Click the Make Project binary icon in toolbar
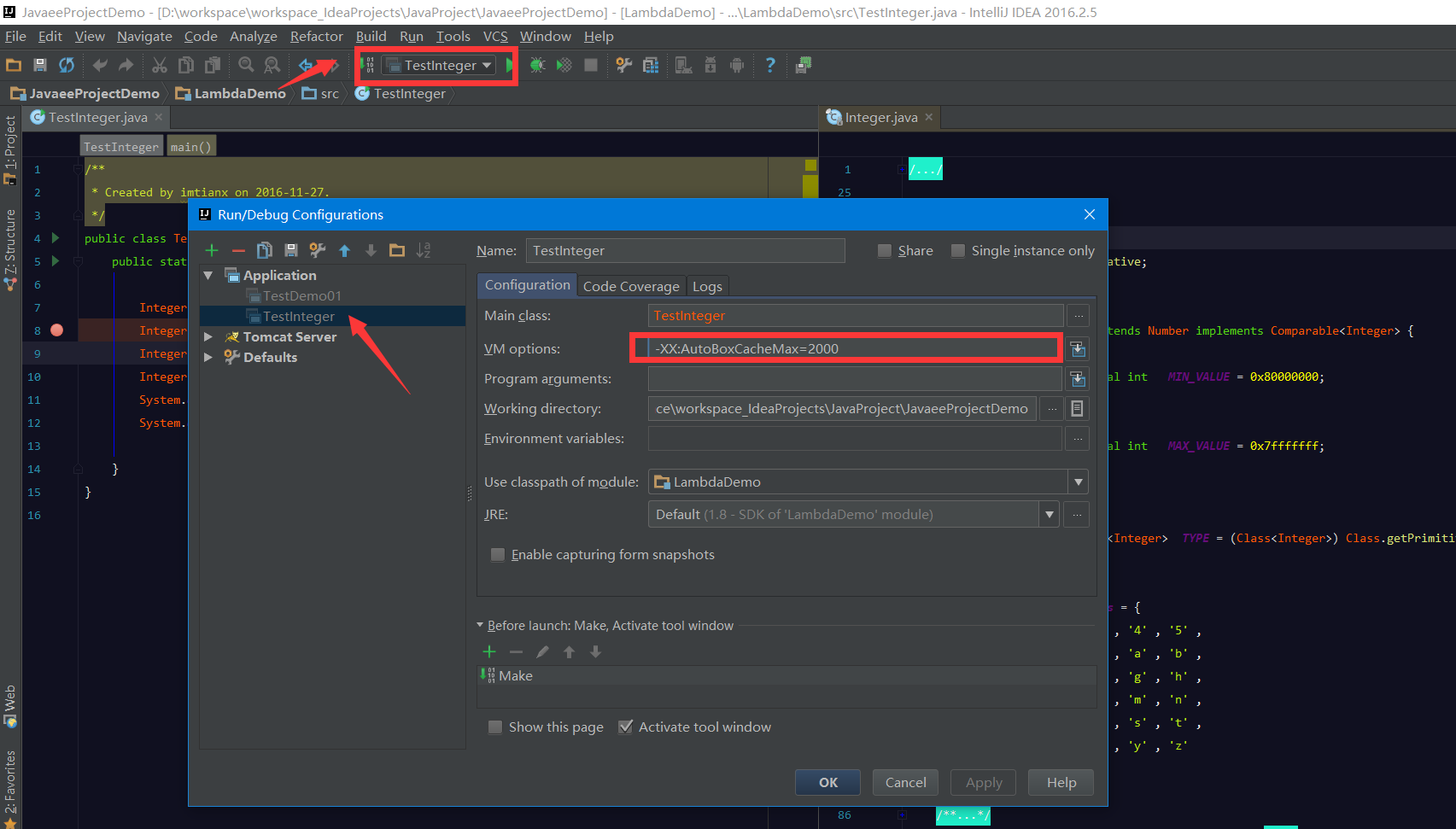 (367, 65)
